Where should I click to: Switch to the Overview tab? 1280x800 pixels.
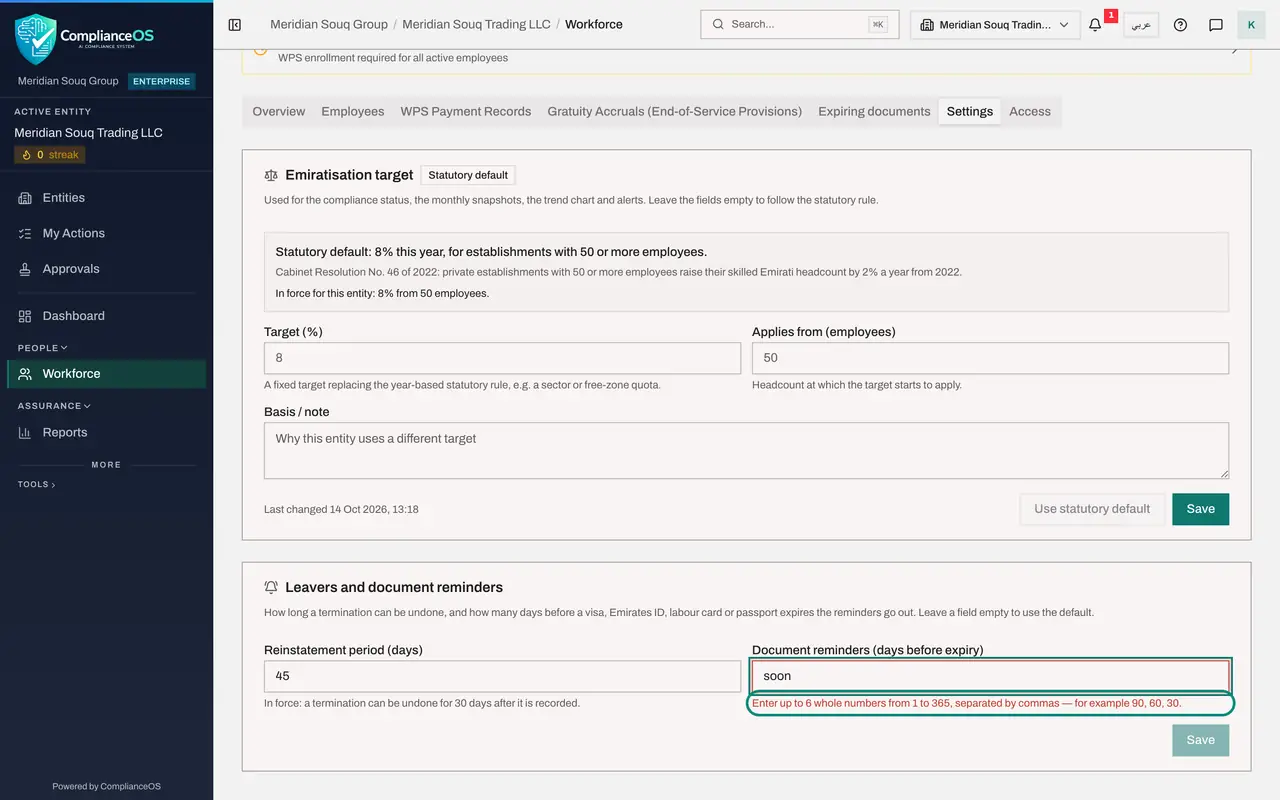coord(279,112)
